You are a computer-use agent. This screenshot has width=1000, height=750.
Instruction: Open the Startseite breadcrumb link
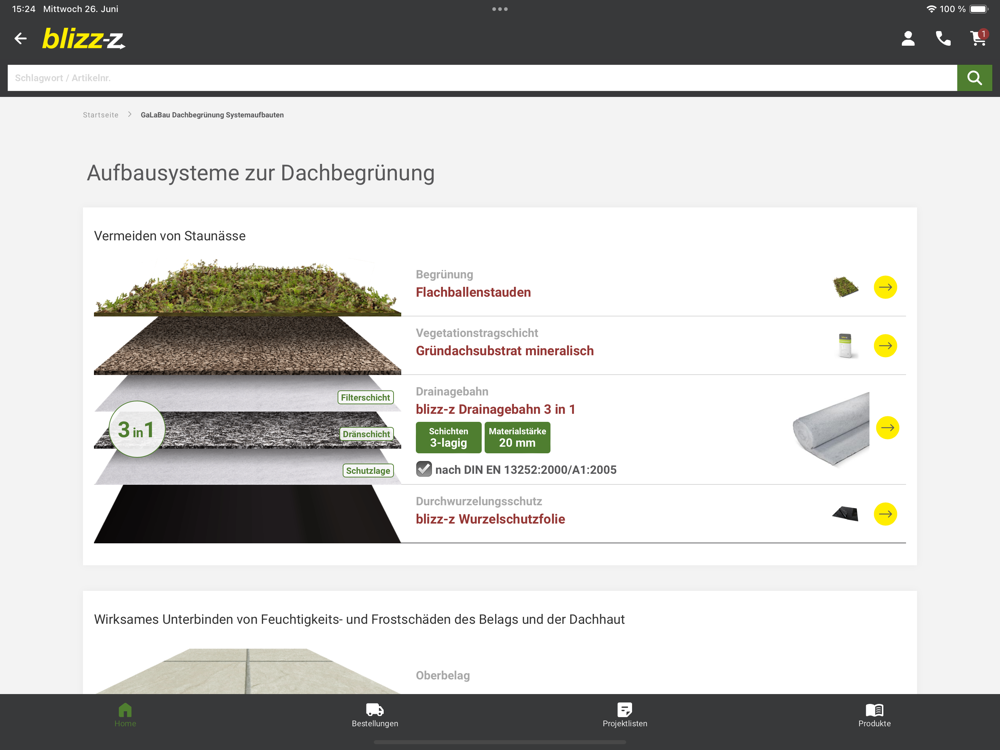tap(100, 115)
